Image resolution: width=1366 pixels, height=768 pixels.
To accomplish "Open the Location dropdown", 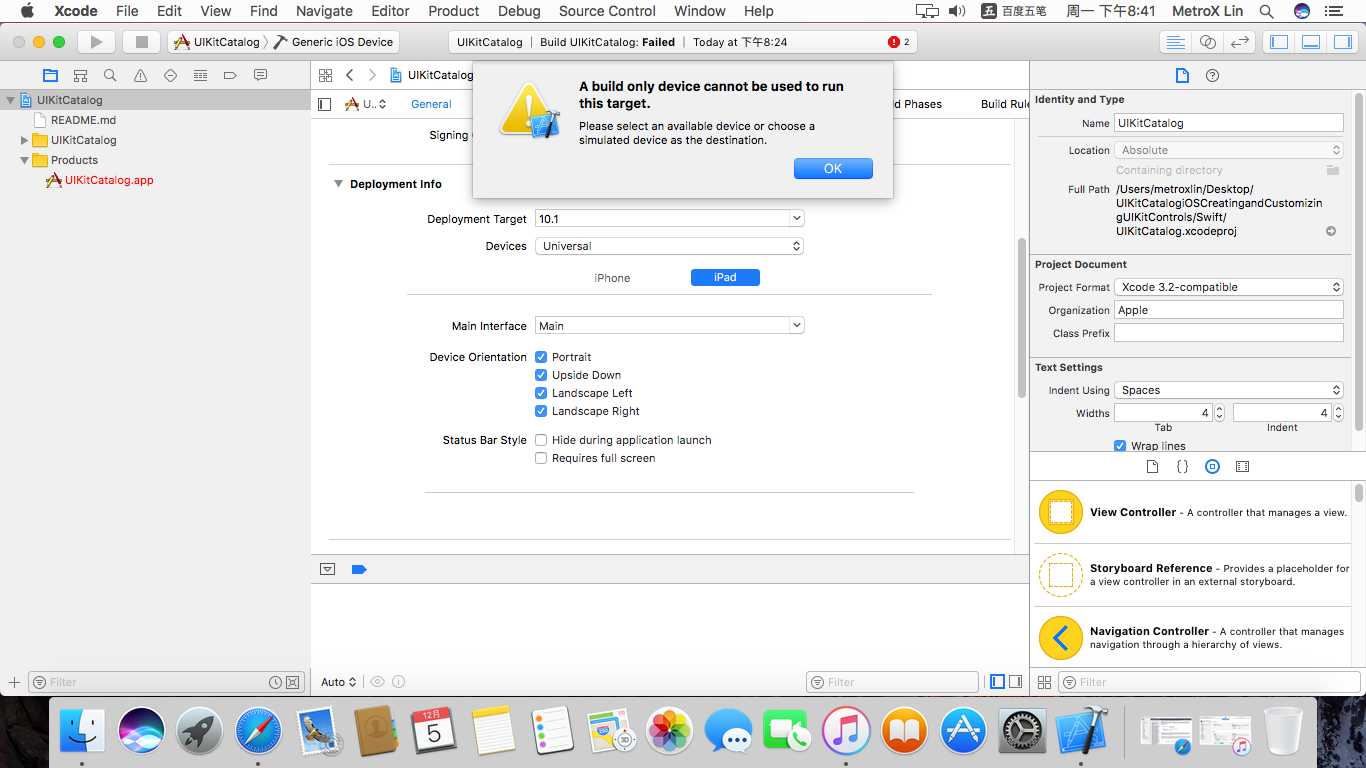I will coord(1228,150).
